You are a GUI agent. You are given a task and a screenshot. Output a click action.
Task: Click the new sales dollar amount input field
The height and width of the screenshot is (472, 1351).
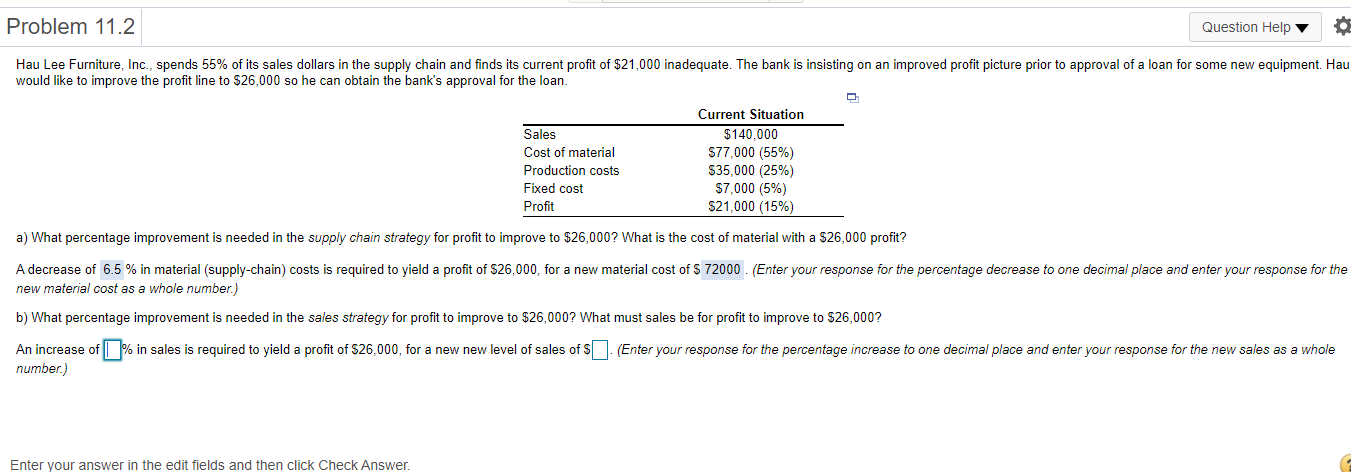coord(599,350)
